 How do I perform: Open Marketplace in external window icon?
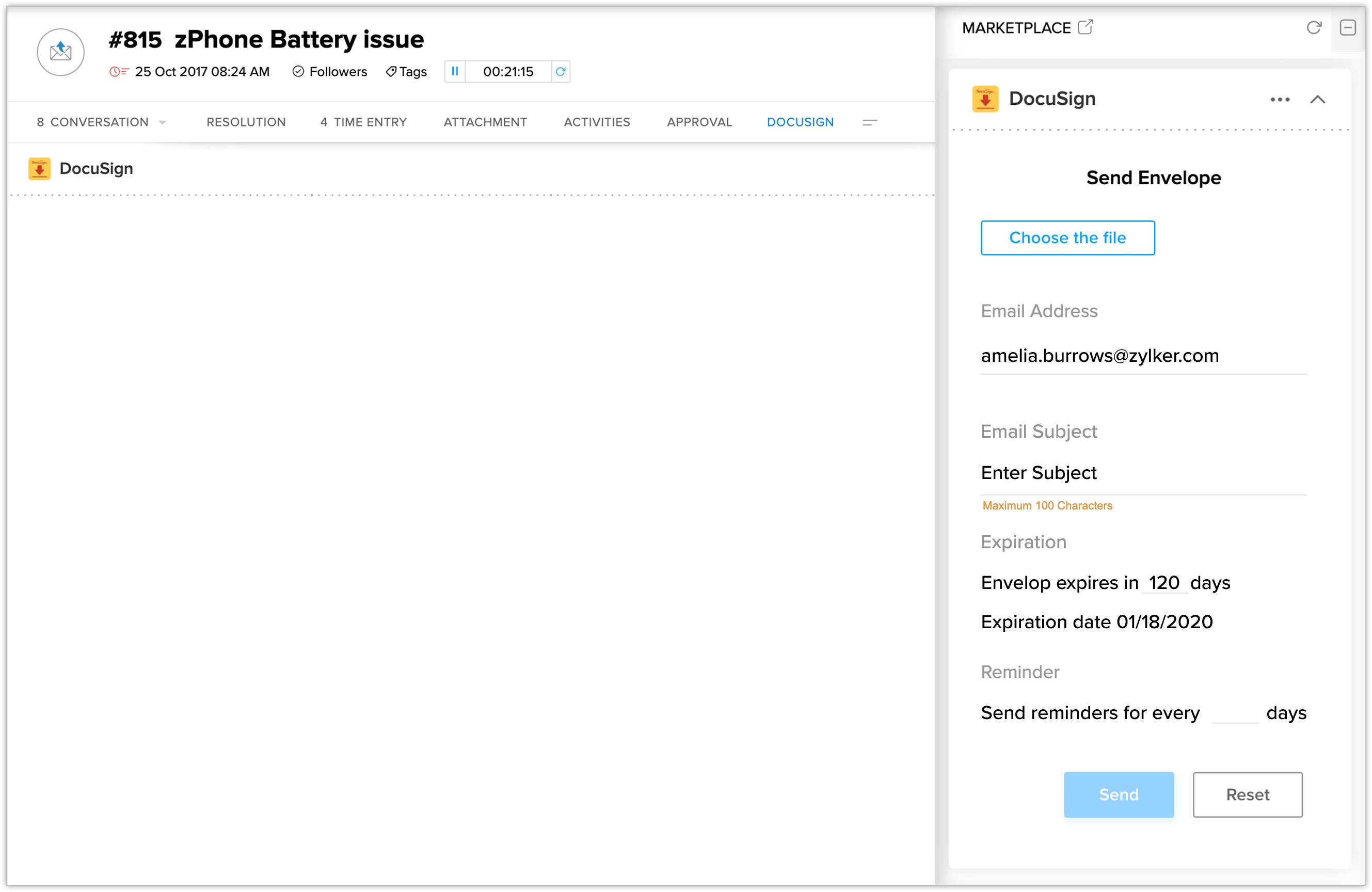(1085, 27)
